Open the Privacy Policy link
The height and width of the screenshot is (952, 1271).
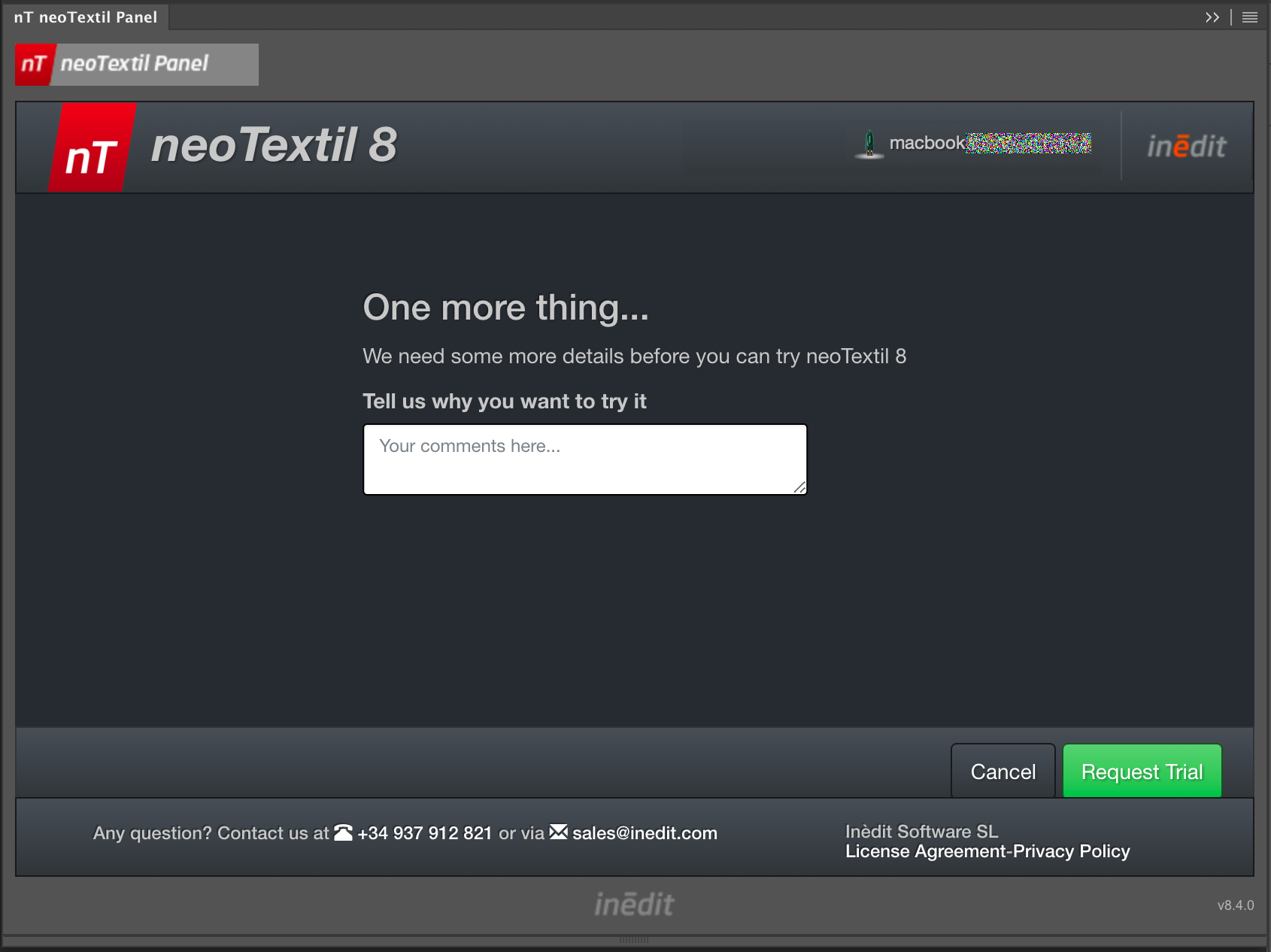coord(1071,851)
